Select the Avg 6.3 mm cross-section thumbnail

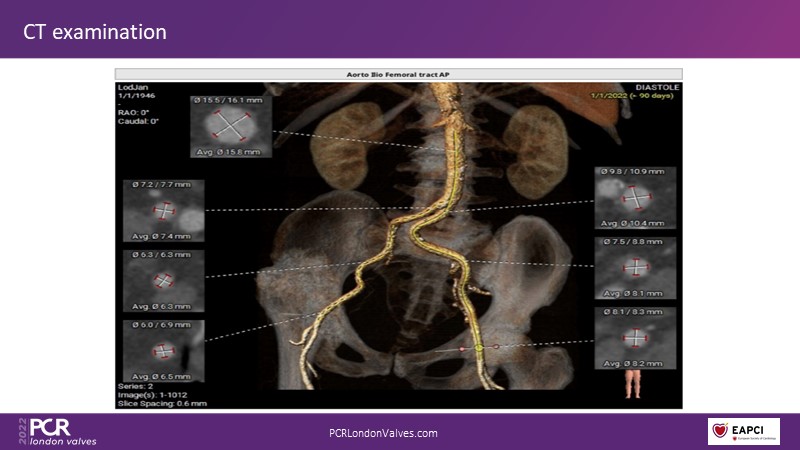coord(164,281)
